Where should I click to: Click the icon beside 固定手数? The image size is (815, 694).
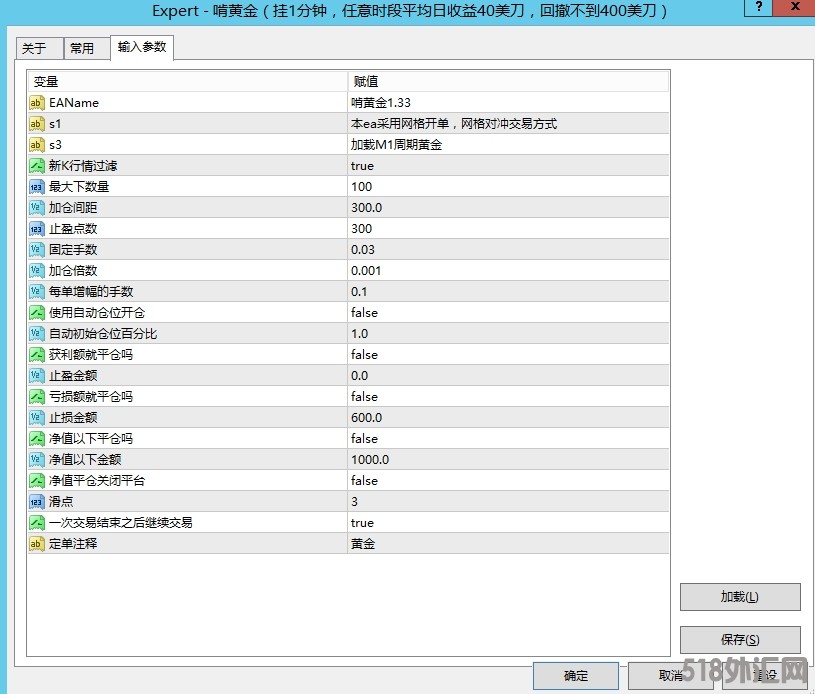tap(37, 250)
